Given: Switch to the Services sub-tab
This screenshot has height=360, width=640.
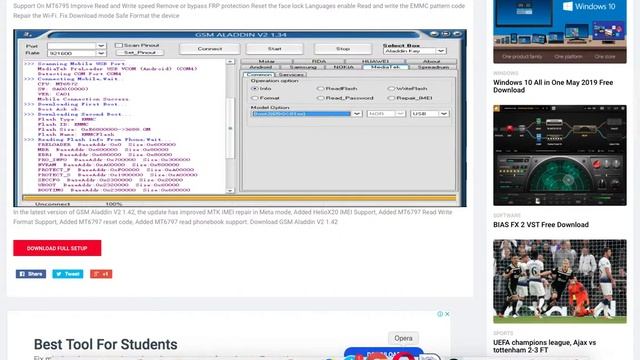Looking at the screenshot, I should click(291, 75).
